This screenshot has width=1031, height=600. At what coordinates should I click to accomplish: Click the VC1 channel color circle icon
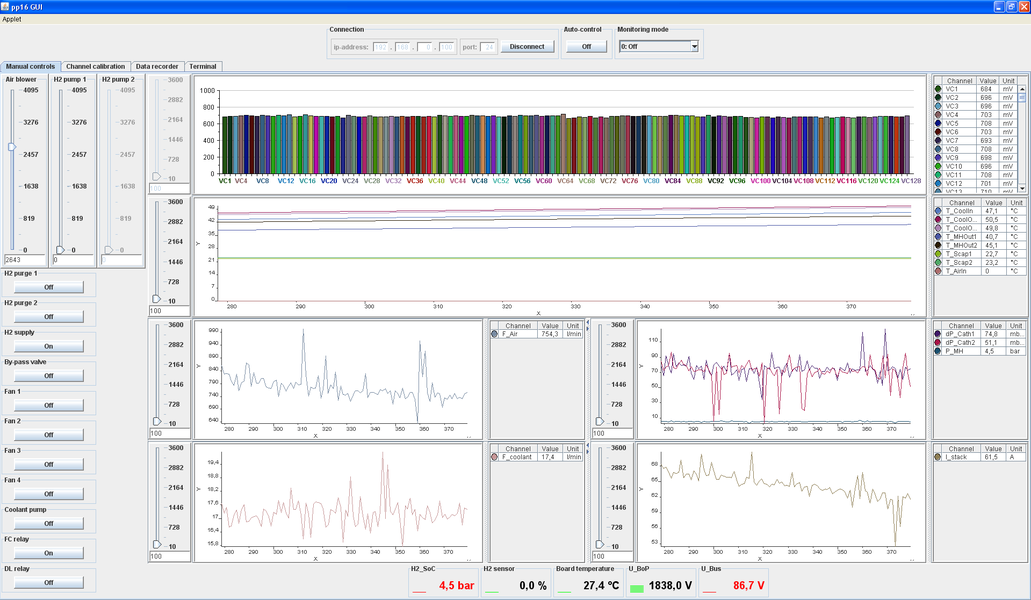click(938, 89)
